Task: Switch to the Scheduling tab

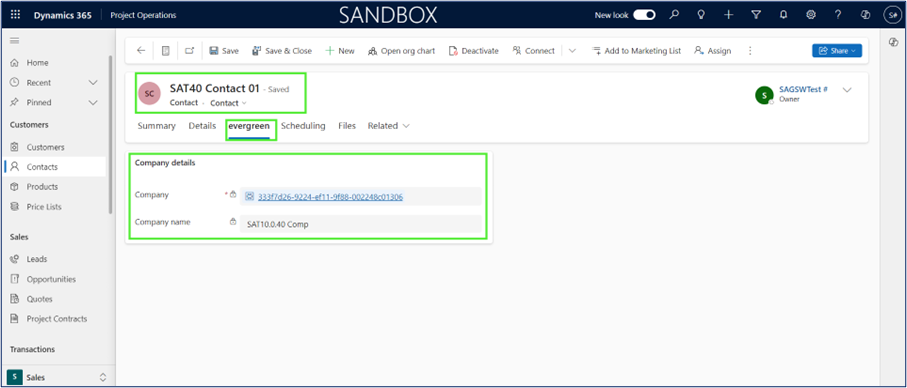Action: pos(303,125)
